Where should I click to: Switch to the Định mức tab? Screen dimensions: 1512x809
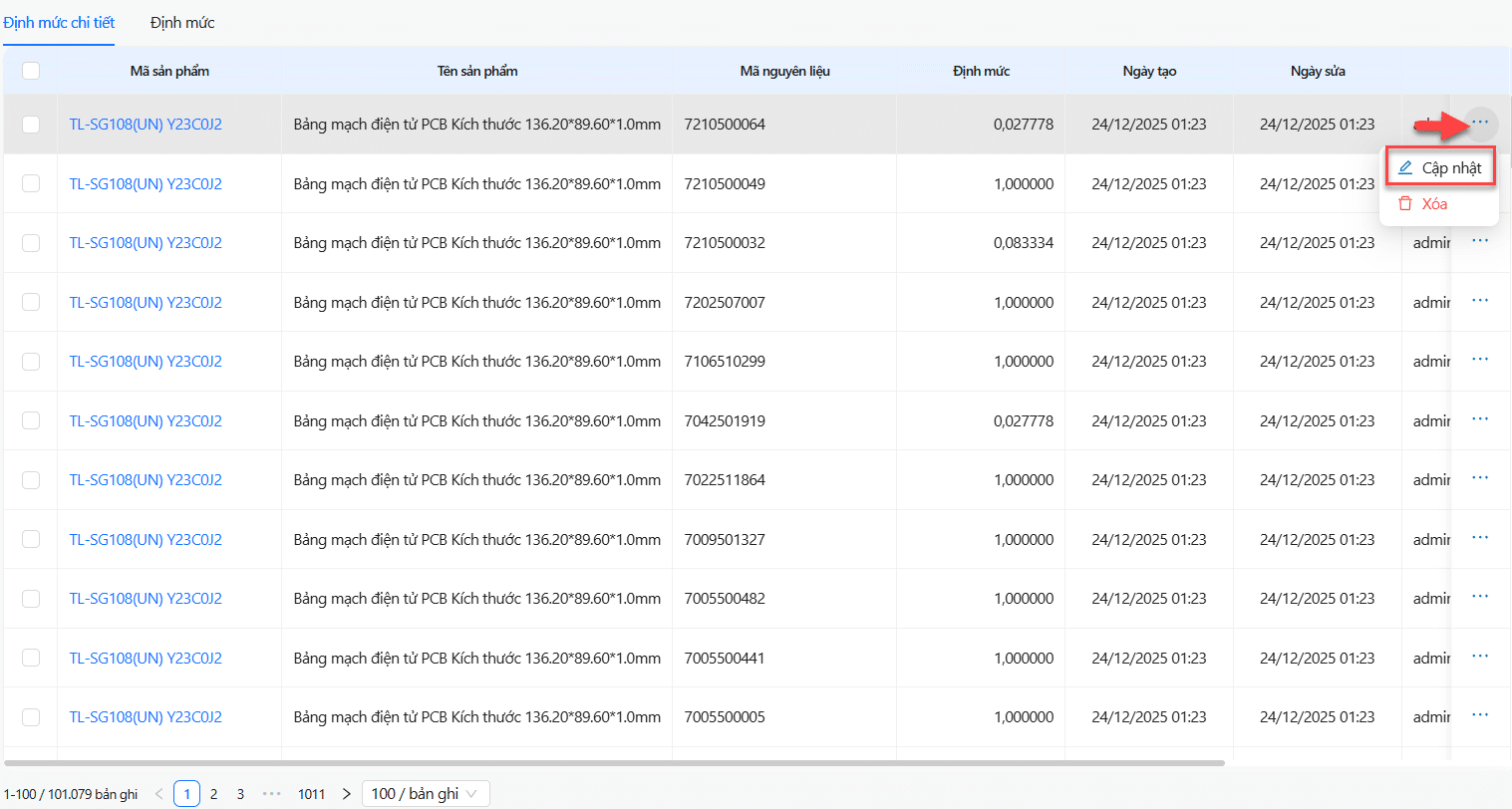coord(182,23)
